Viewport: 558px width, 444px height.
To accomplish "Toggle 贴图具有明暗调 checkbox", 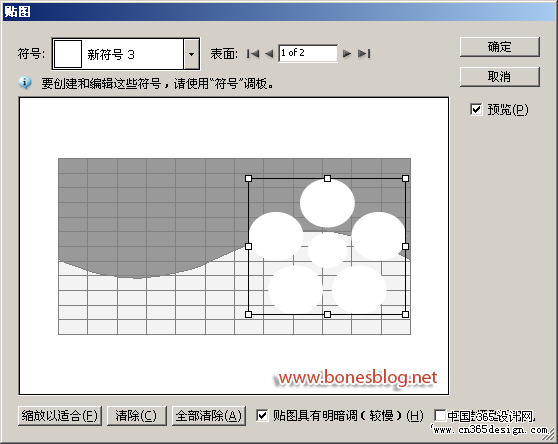I will click(x=262, y=415).
